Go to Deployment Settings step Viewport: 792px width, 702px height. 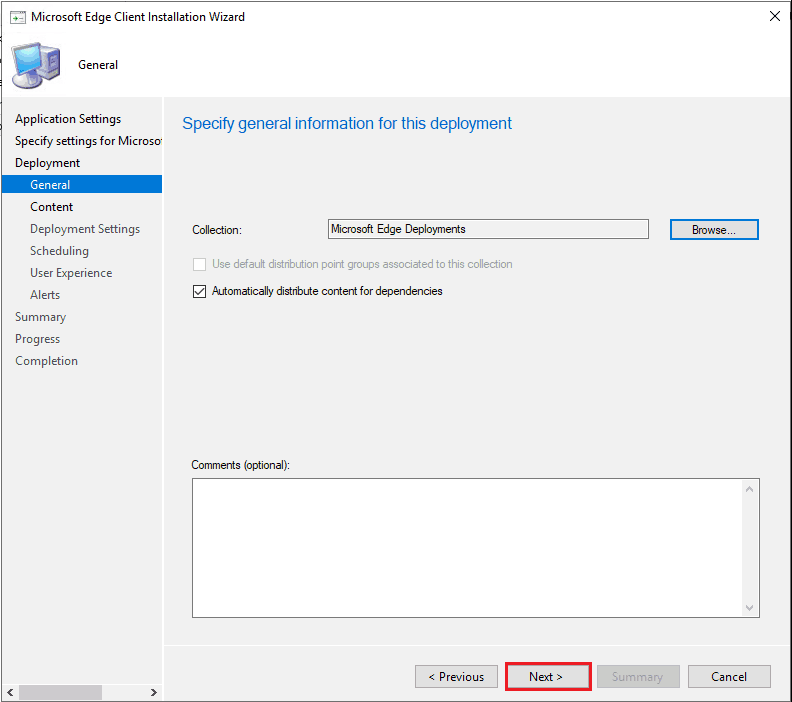point(85,229)
